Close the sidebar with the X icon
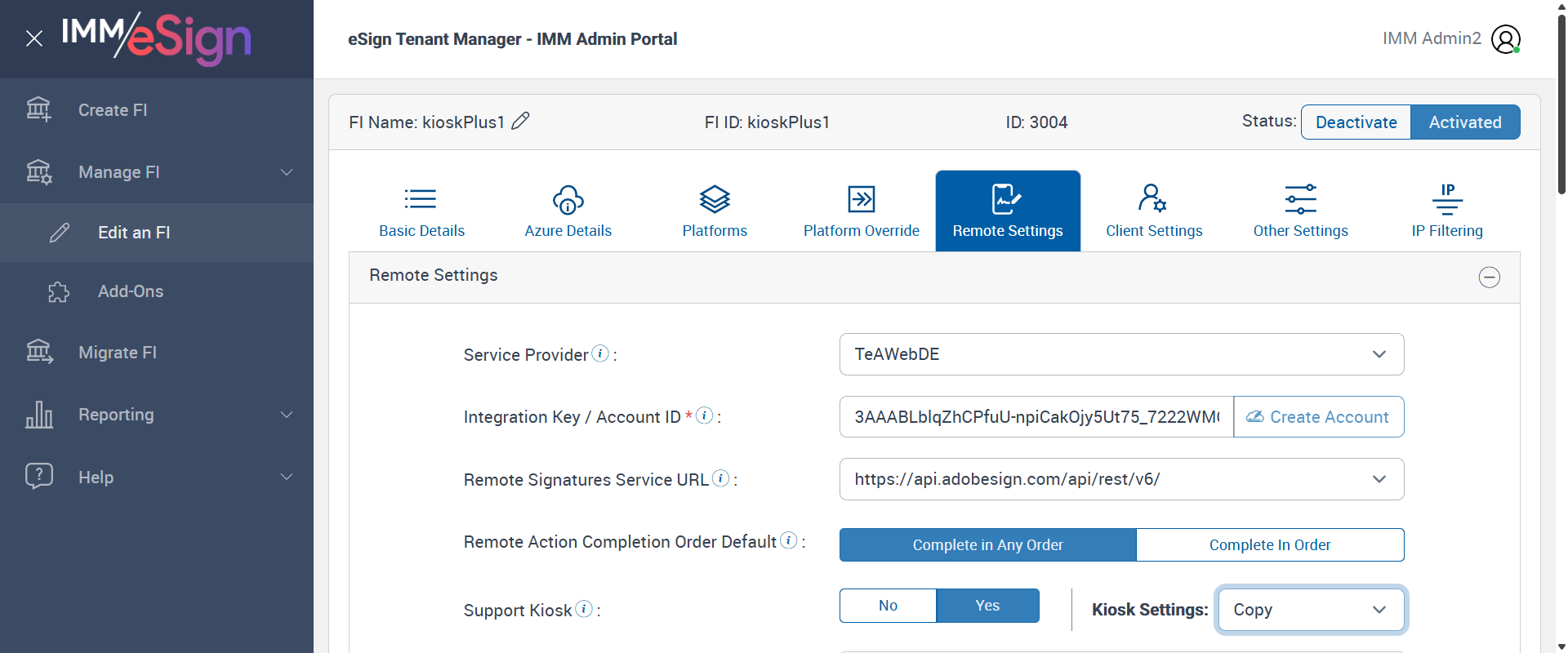The width and height of the screenshot is (1568, 653). 34,38
